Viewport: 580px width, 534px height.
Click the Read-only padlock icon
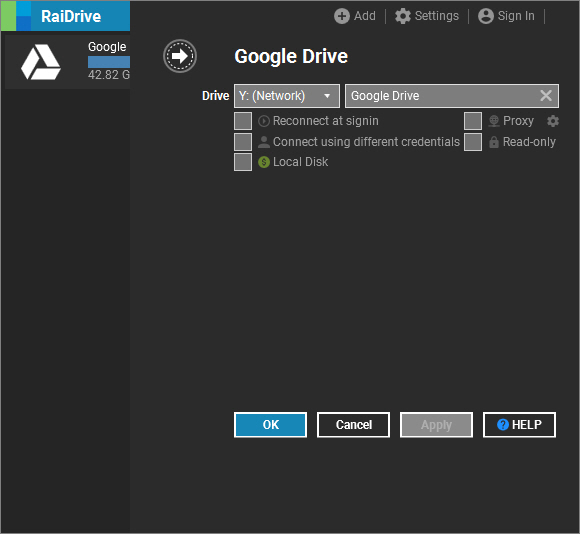coord(494,142)
